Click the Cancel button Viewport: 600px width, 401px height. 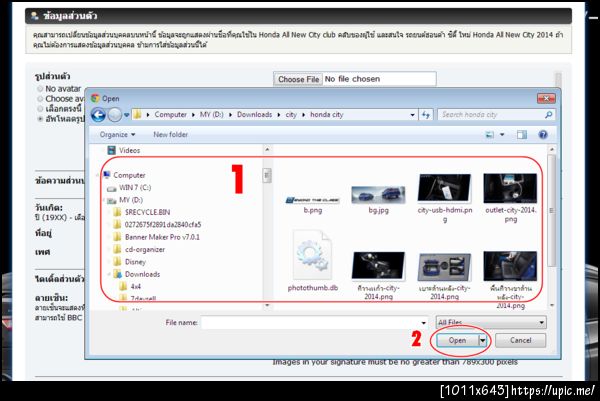[x=520, y=340]
